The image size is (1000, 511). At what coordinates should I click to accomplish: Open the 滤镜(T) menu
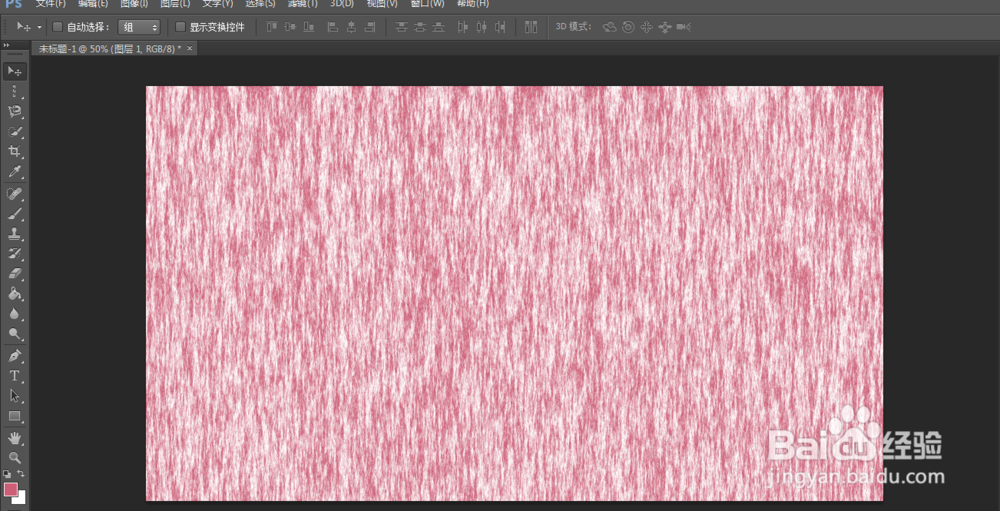(x=302, y=4)
